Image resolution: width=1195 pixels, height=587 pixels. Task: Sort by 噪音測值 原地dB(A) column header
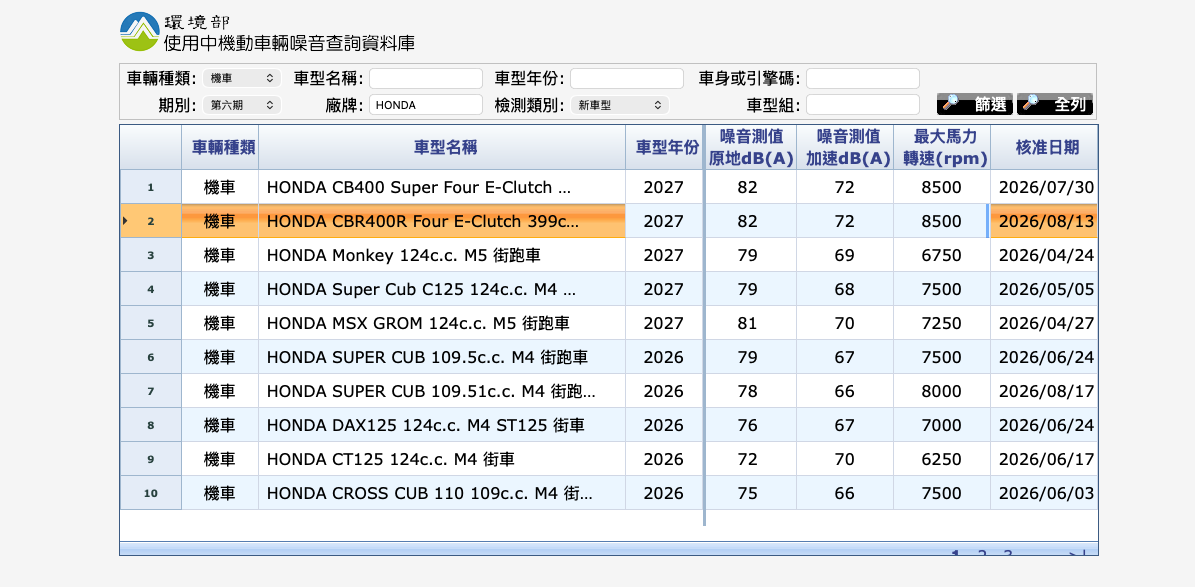[751, 147]
